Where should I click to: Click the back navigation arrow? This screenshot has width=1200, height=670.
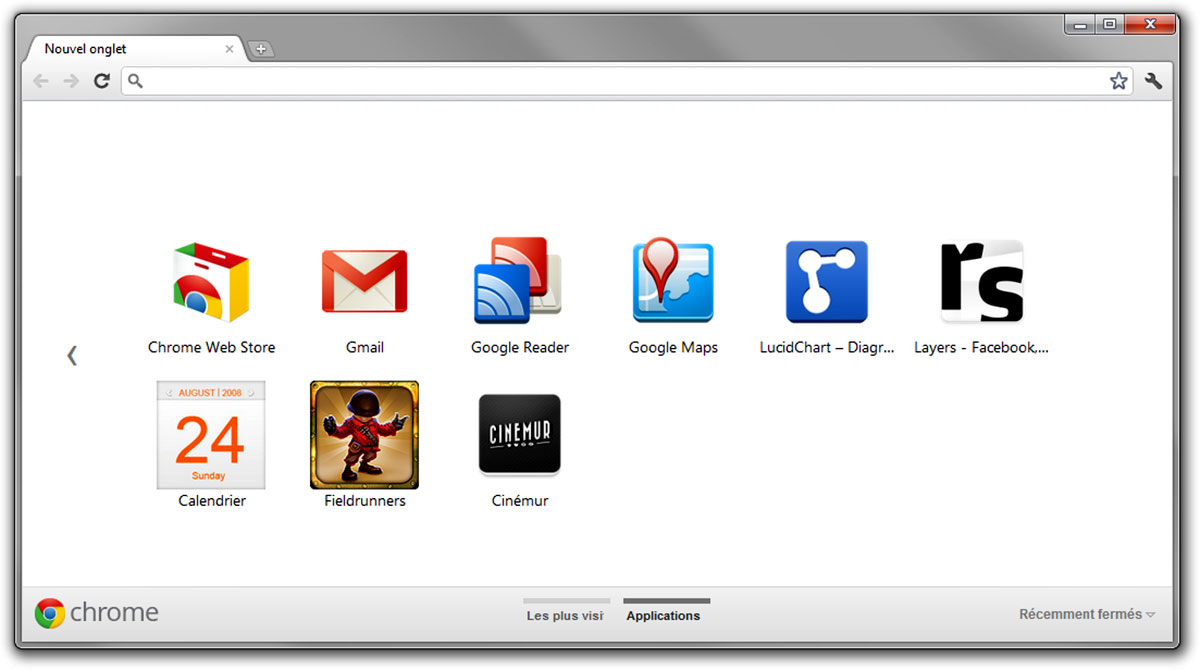point(41,81)
